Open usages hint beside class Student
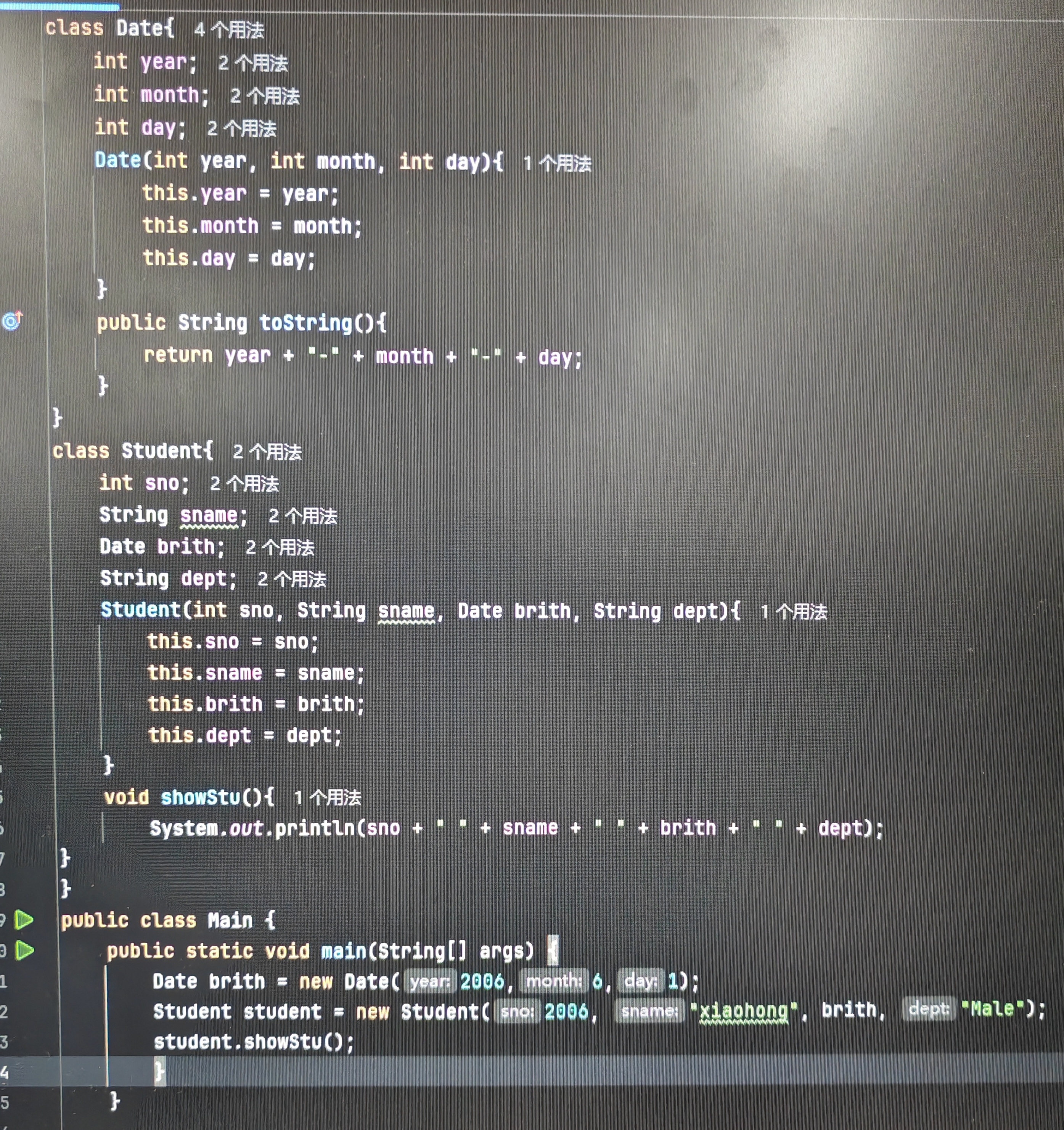The image size is (1064, 1130). tap(267, 452)
